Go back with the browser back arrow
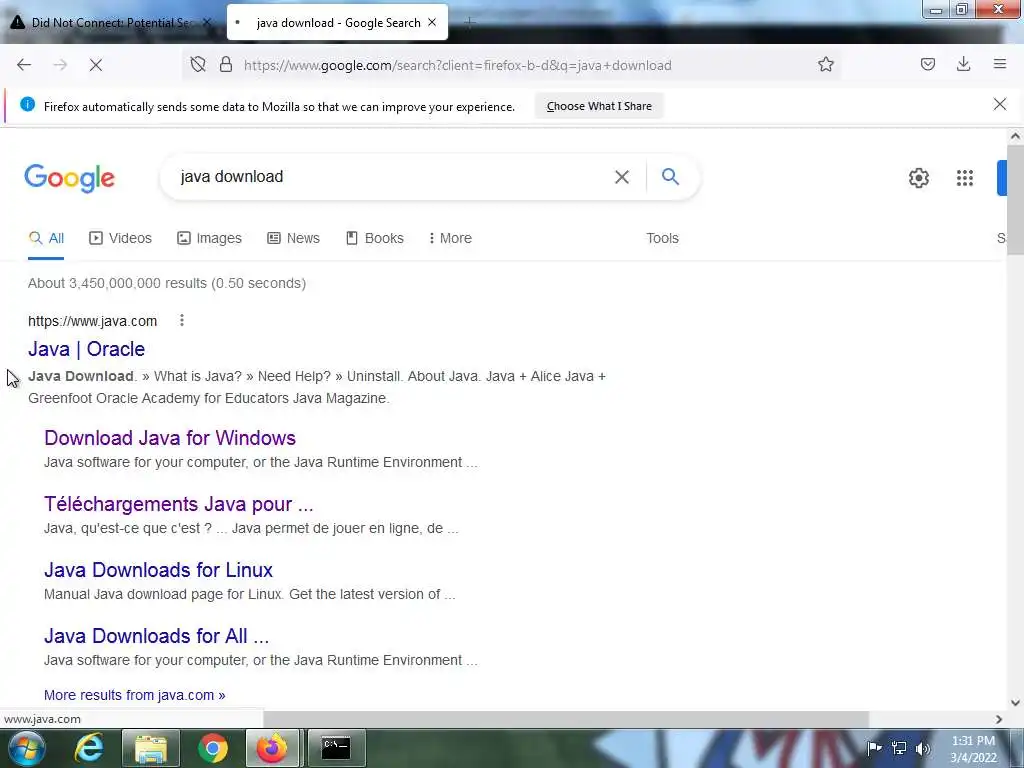Image resolution: width=1024 pixels, height=768 pixels. (x=24, y=65)
